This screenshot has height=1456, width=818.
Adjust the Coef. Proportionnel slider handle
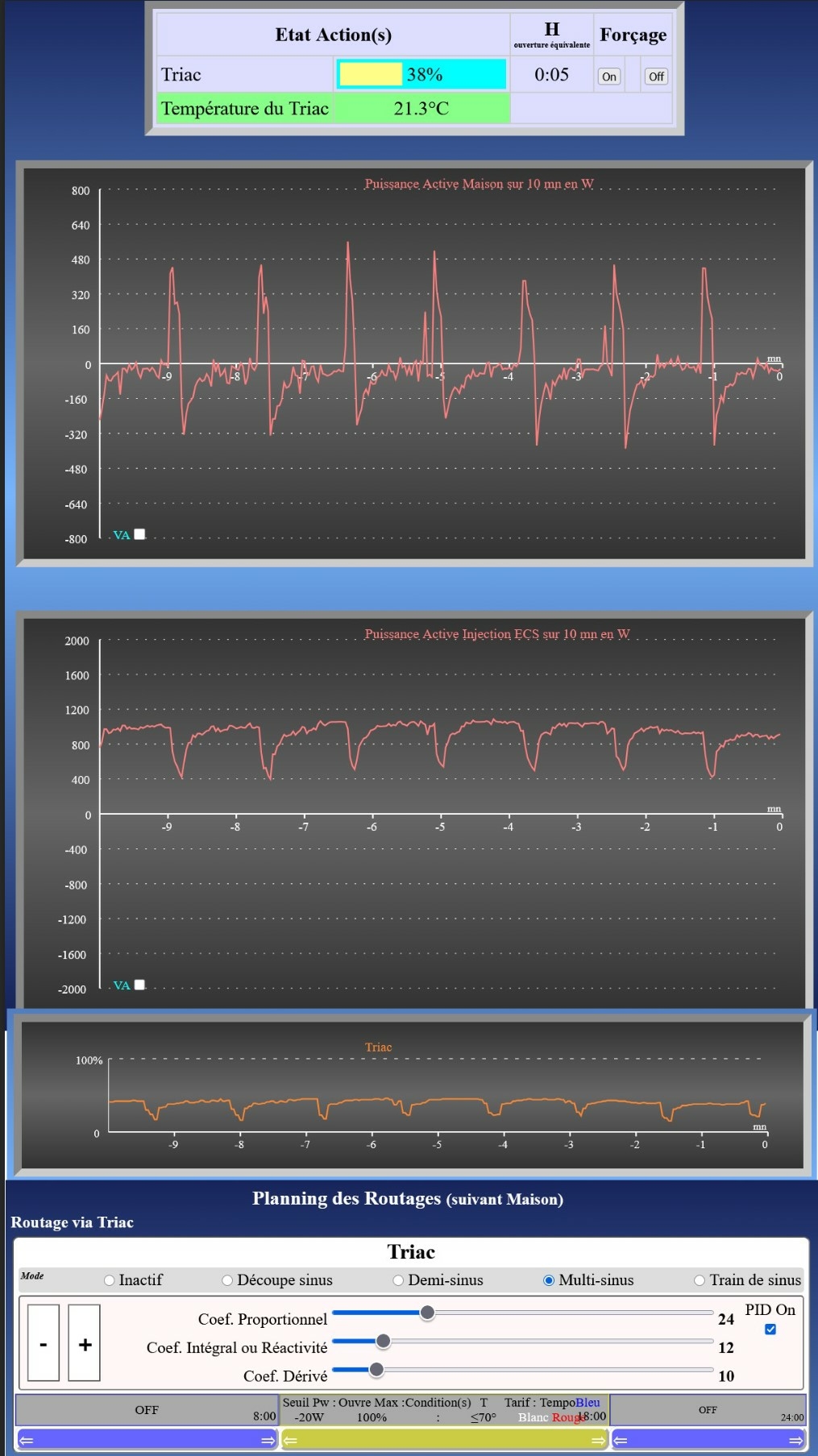(x=427, y=1313)
